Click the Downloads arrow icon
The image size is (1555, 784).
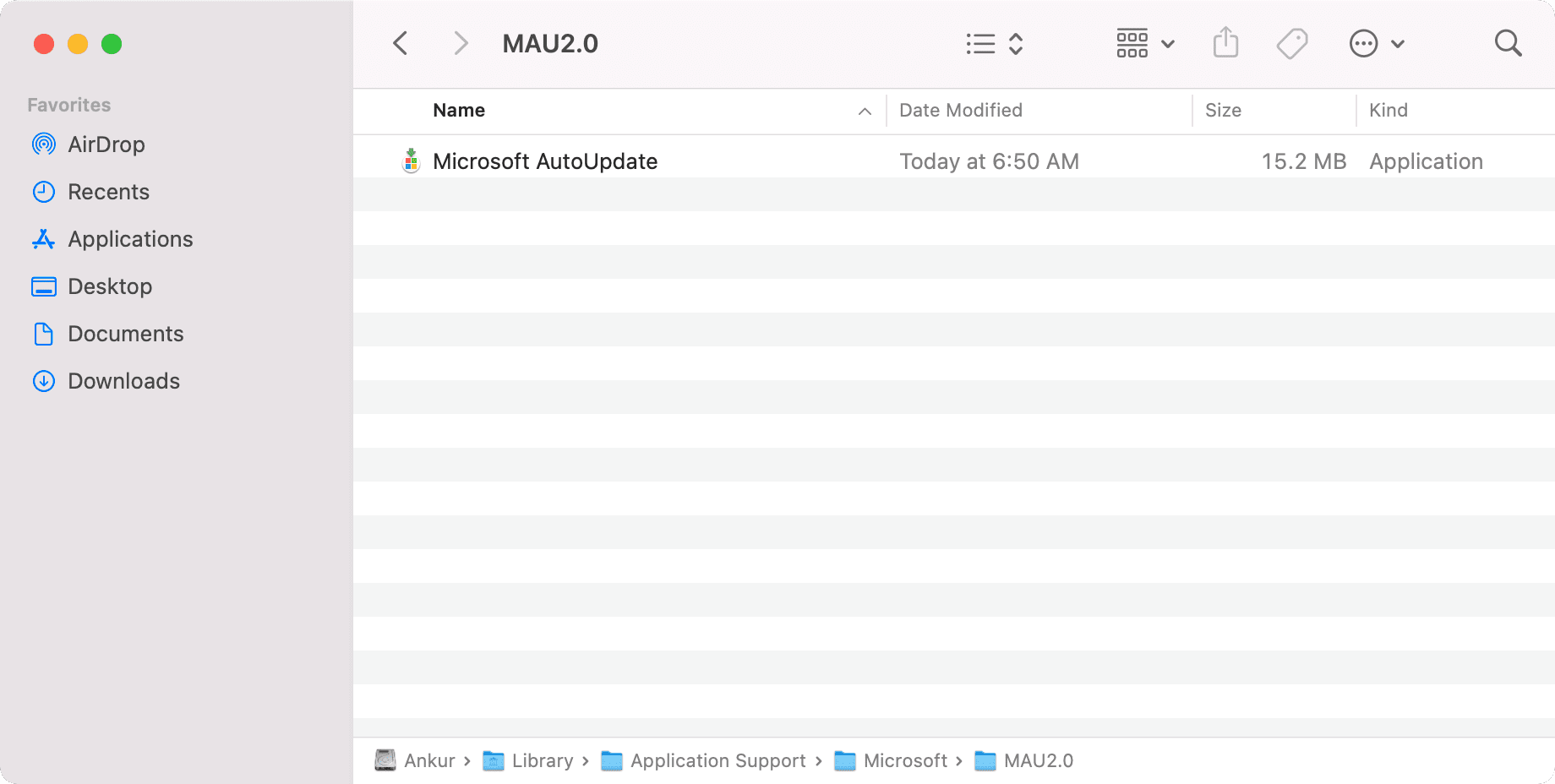click(44, 381)
